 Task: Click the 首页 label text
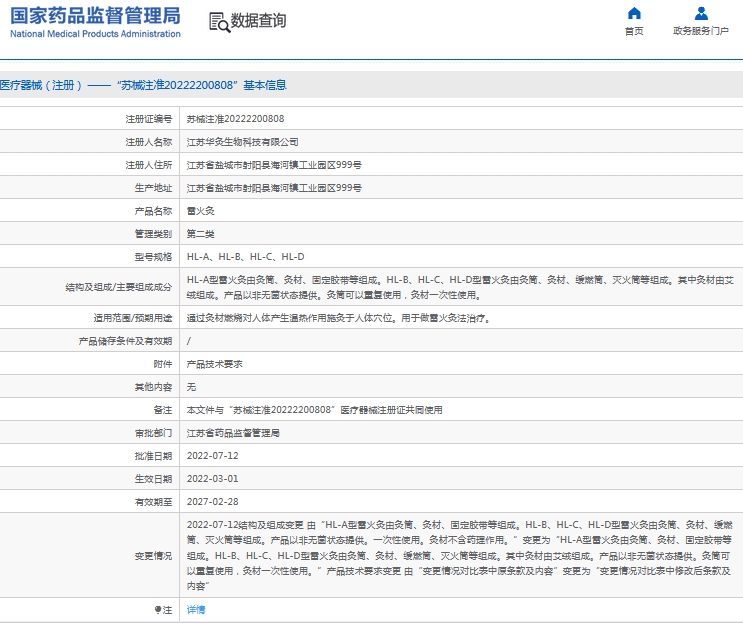pos(634,31)
